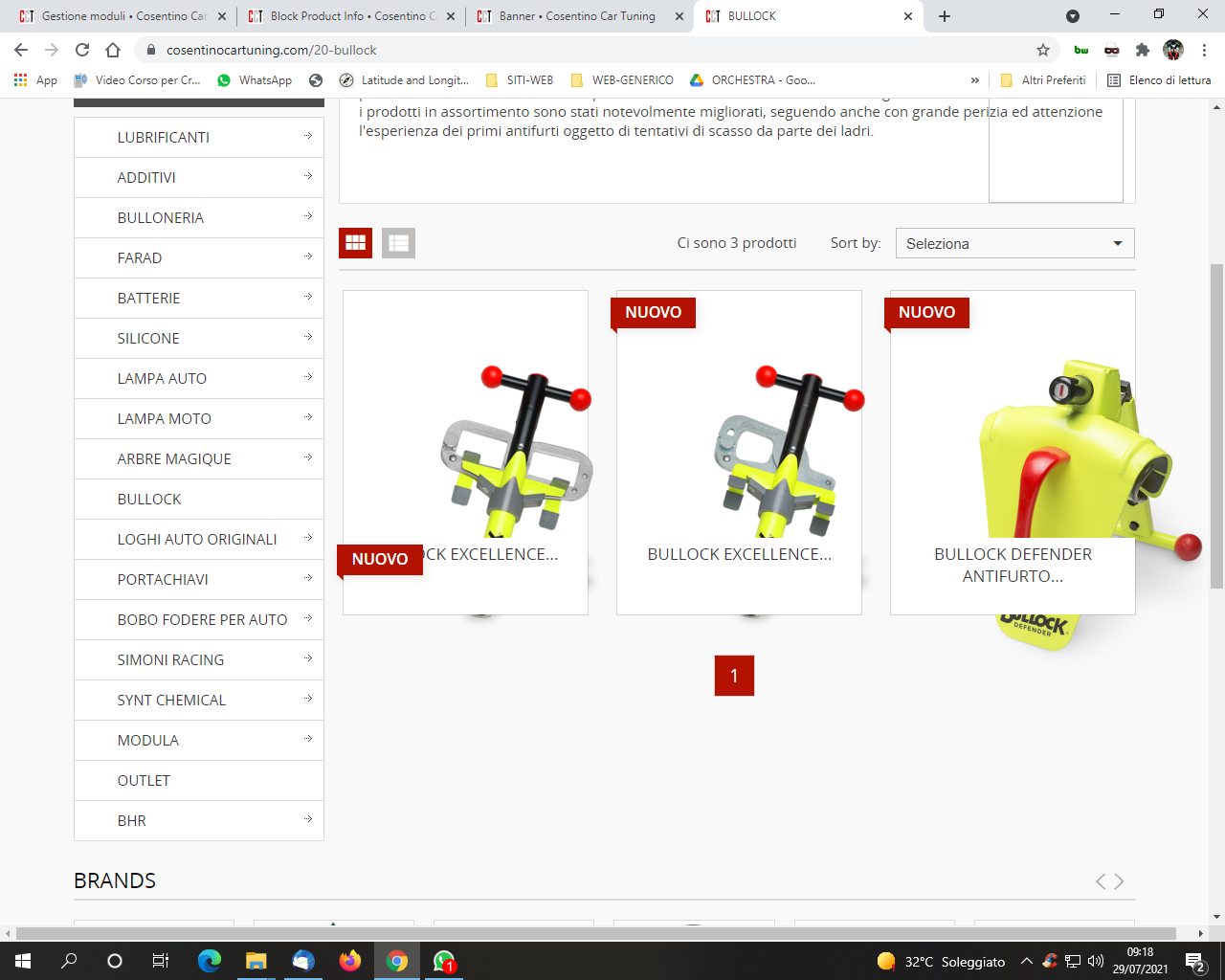
Task: Open the Chrome profile avatar
Action: (1173, 50)
